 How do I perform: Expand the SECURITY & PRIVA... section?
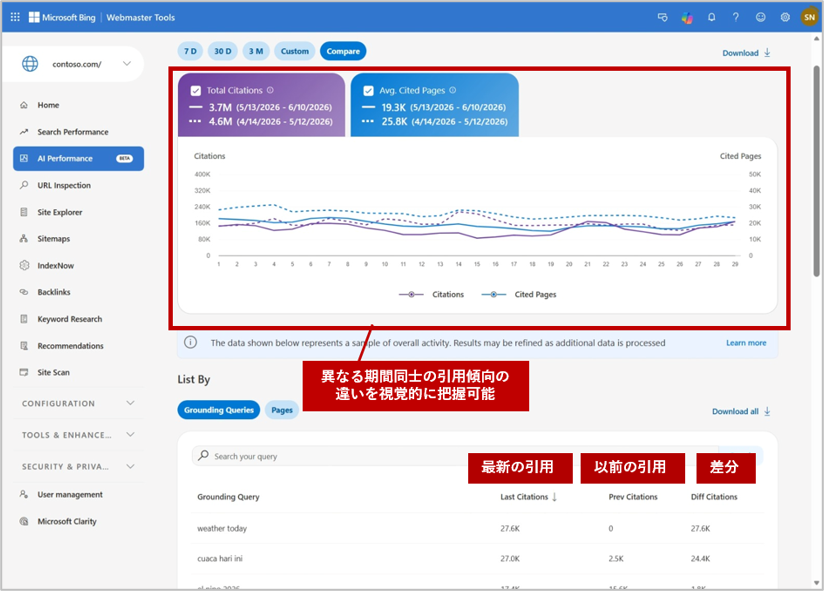coord(78,466)
